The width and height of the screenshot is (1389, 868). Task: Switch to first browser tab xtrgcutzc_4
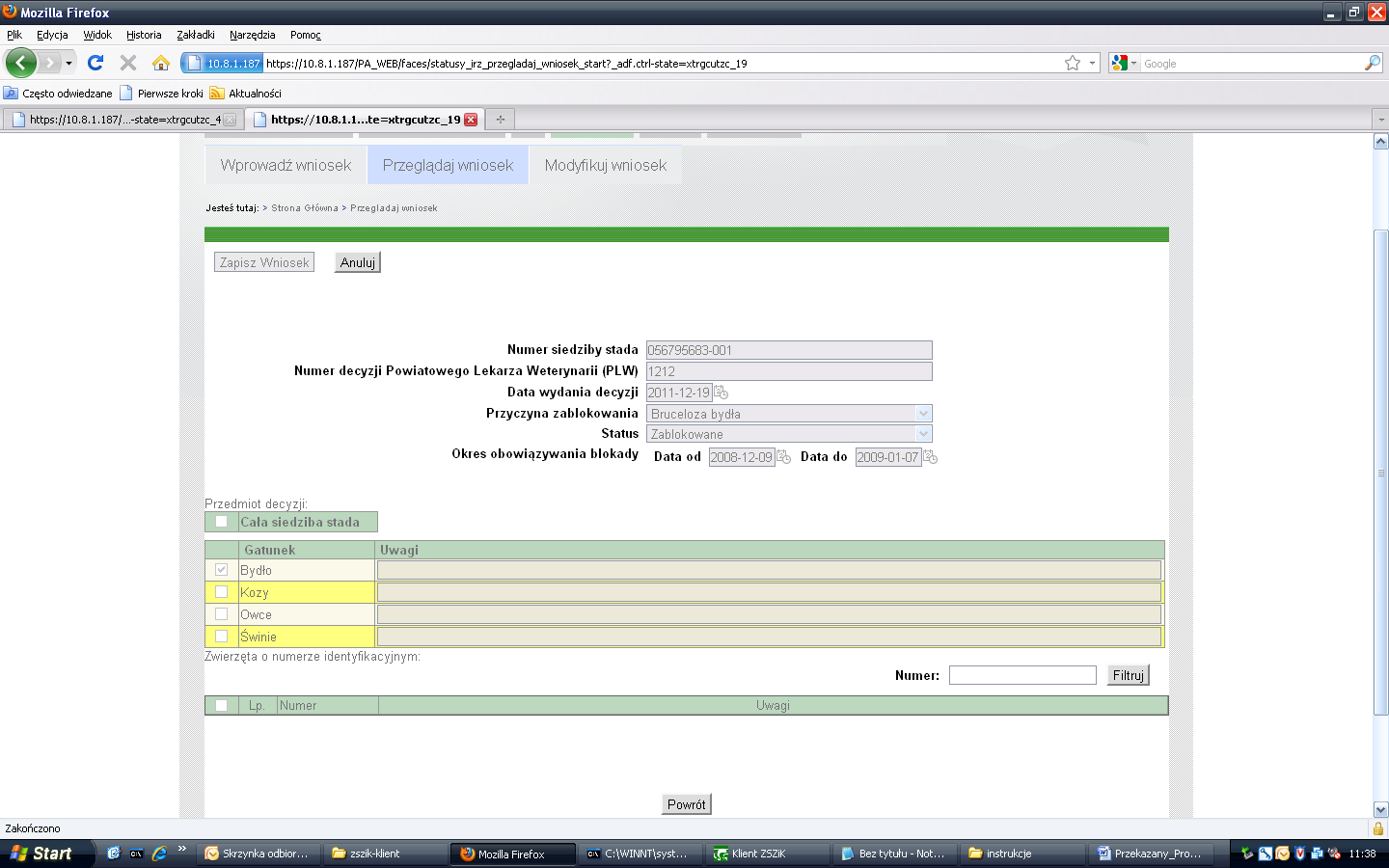pos(124,120)
